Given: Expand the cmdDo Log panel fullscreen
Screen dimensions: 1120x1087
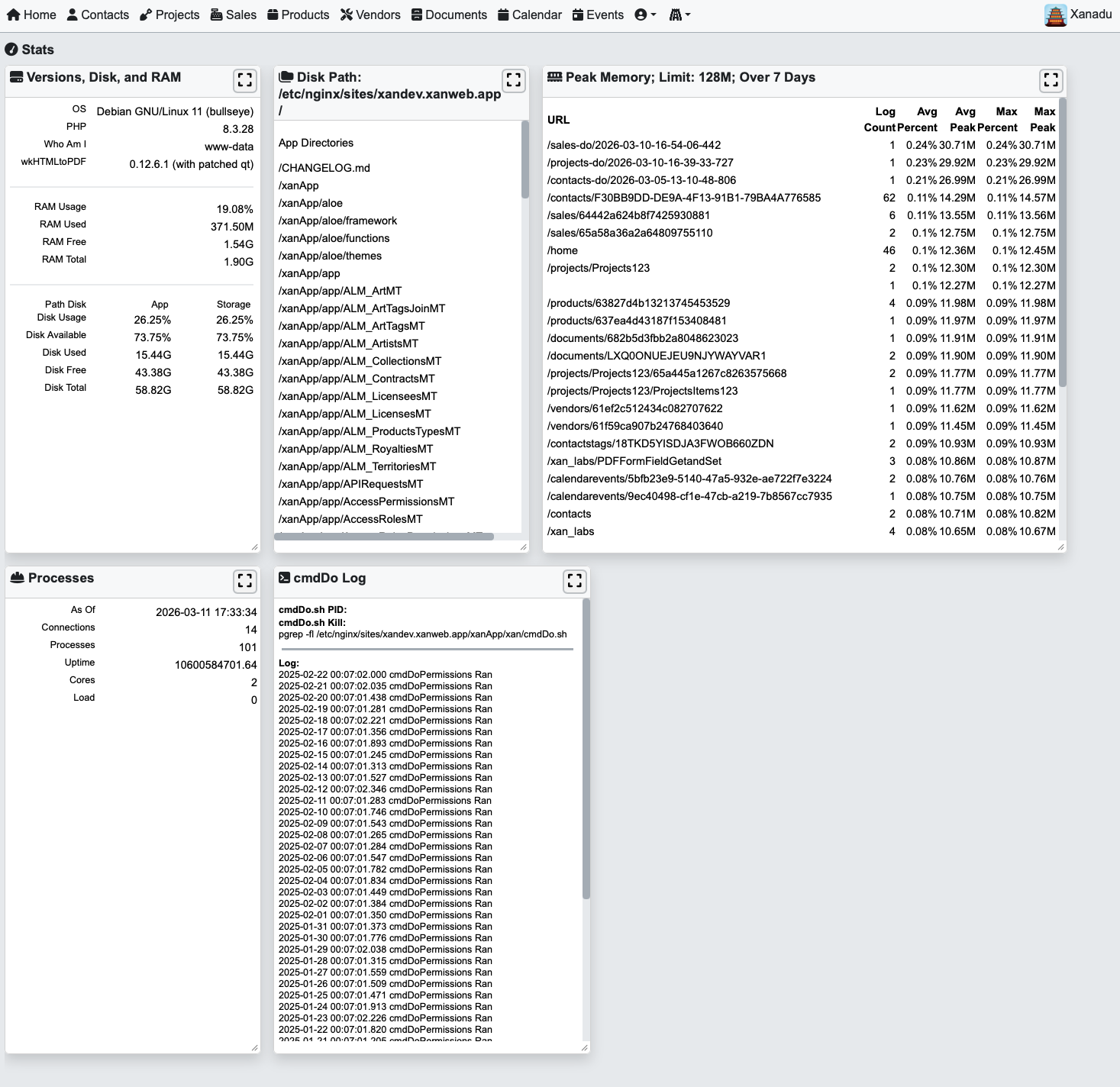Looking at the screenshot, I should (574, 581).
